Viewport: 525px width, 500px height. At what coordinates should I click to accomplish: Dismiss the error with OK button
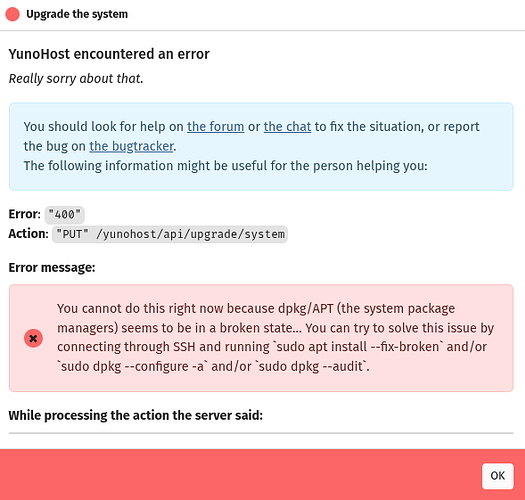point(498,476)
